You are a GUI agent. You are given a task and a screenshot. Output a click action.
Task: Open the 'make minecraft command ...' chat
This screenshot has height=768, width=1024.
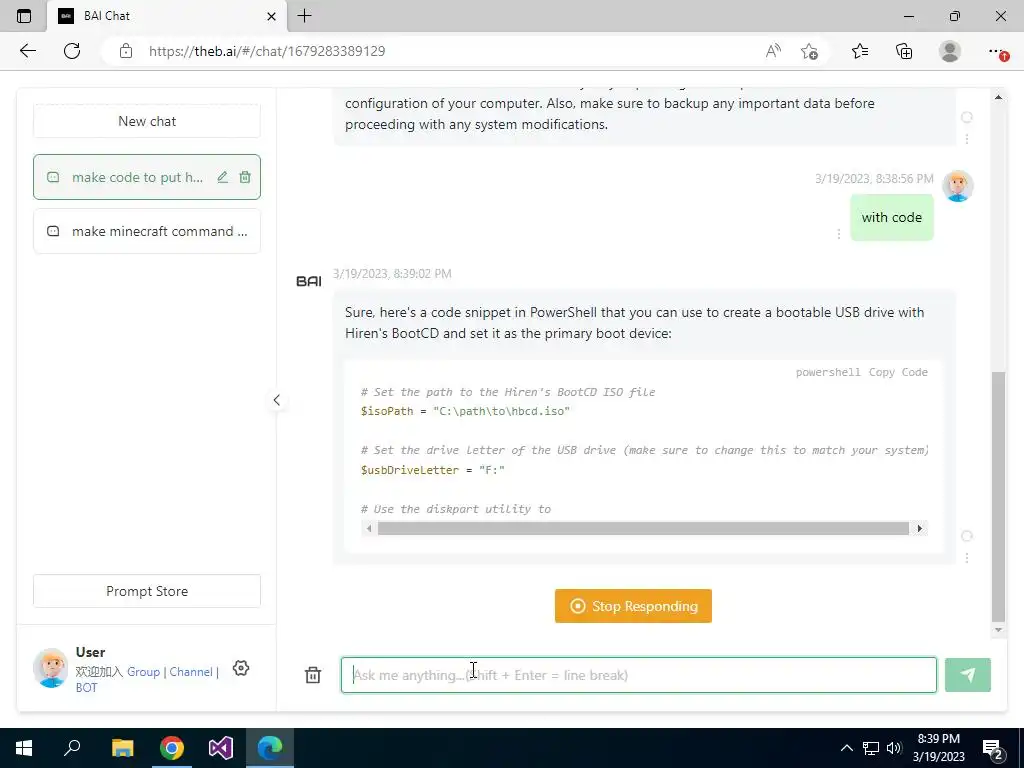(147, 231)
